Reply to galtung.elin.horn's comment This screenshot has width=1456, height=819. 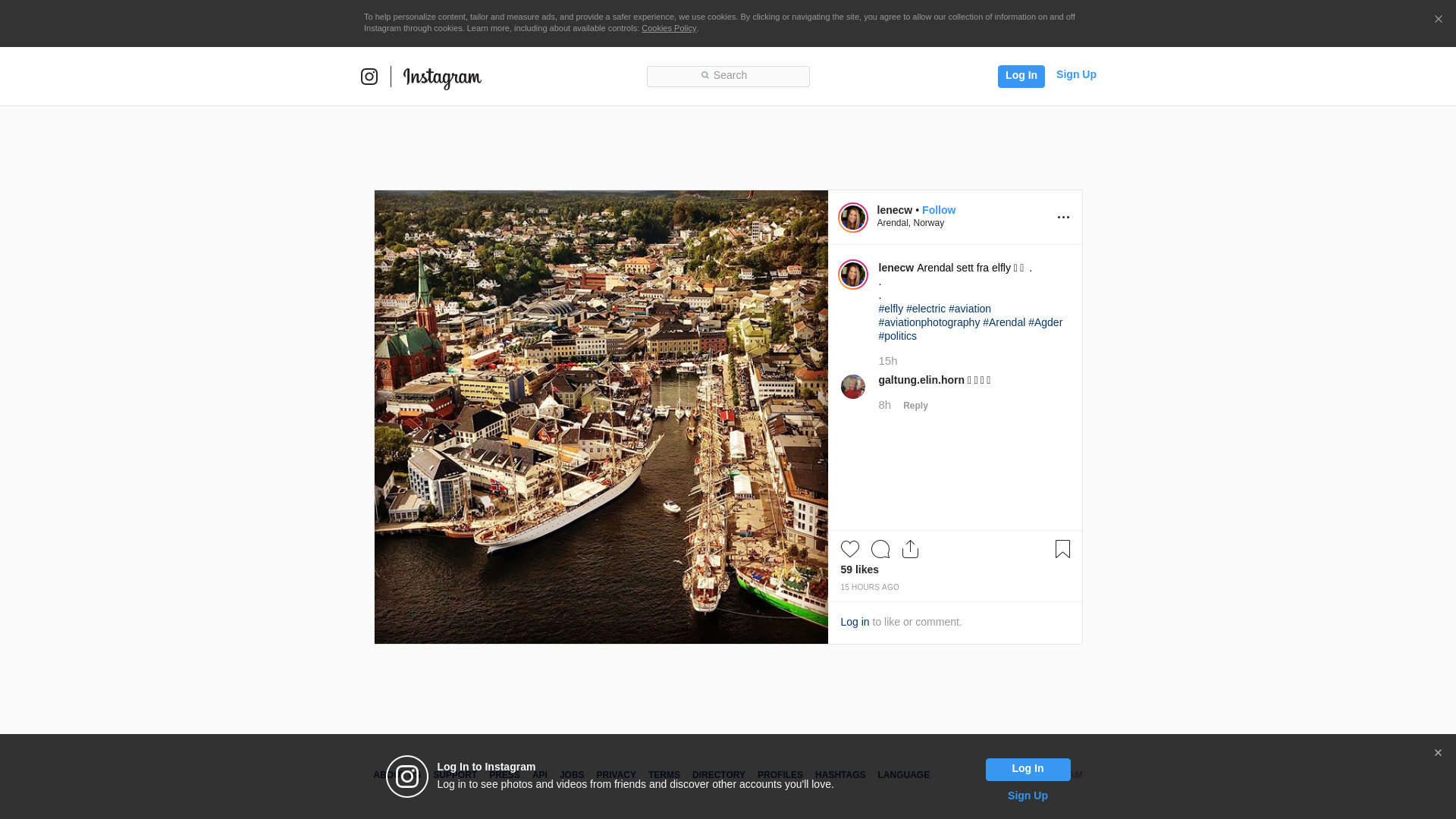(x=915, y=406)
